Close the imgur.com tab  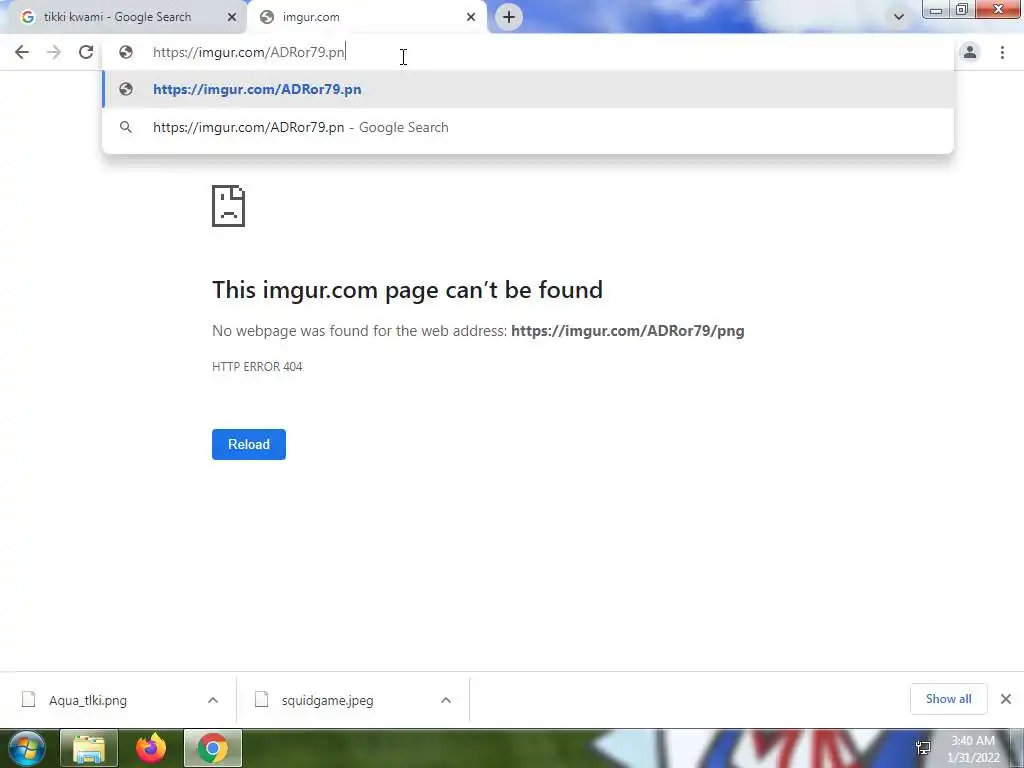tap(471, 17)
